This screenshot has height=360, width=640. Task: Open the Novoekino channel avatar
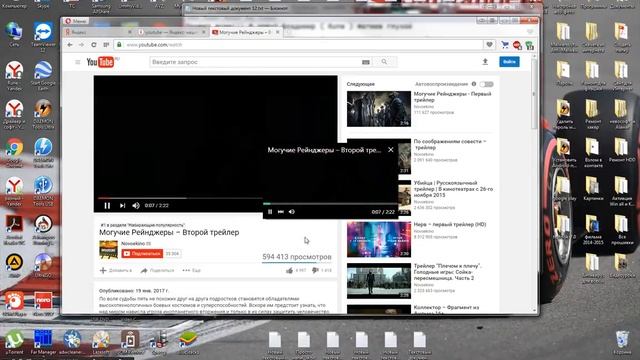click(109, 250)
